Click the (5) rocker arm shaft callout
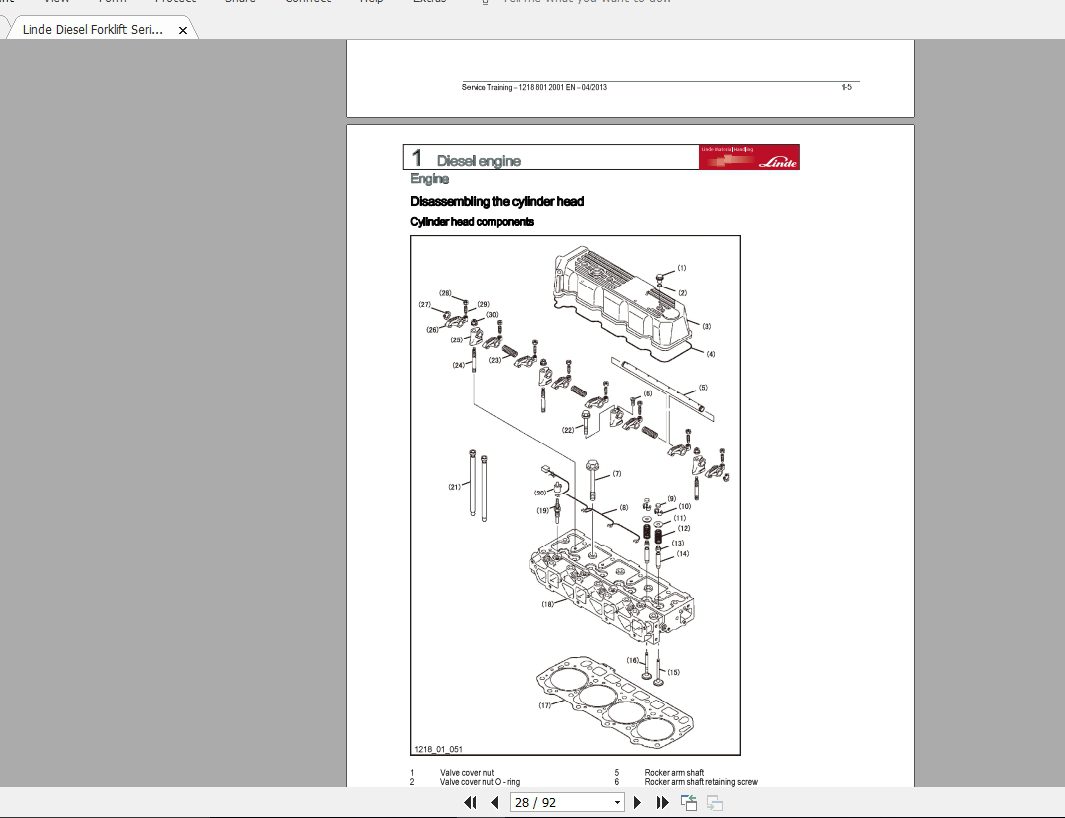 coord(703,388)
